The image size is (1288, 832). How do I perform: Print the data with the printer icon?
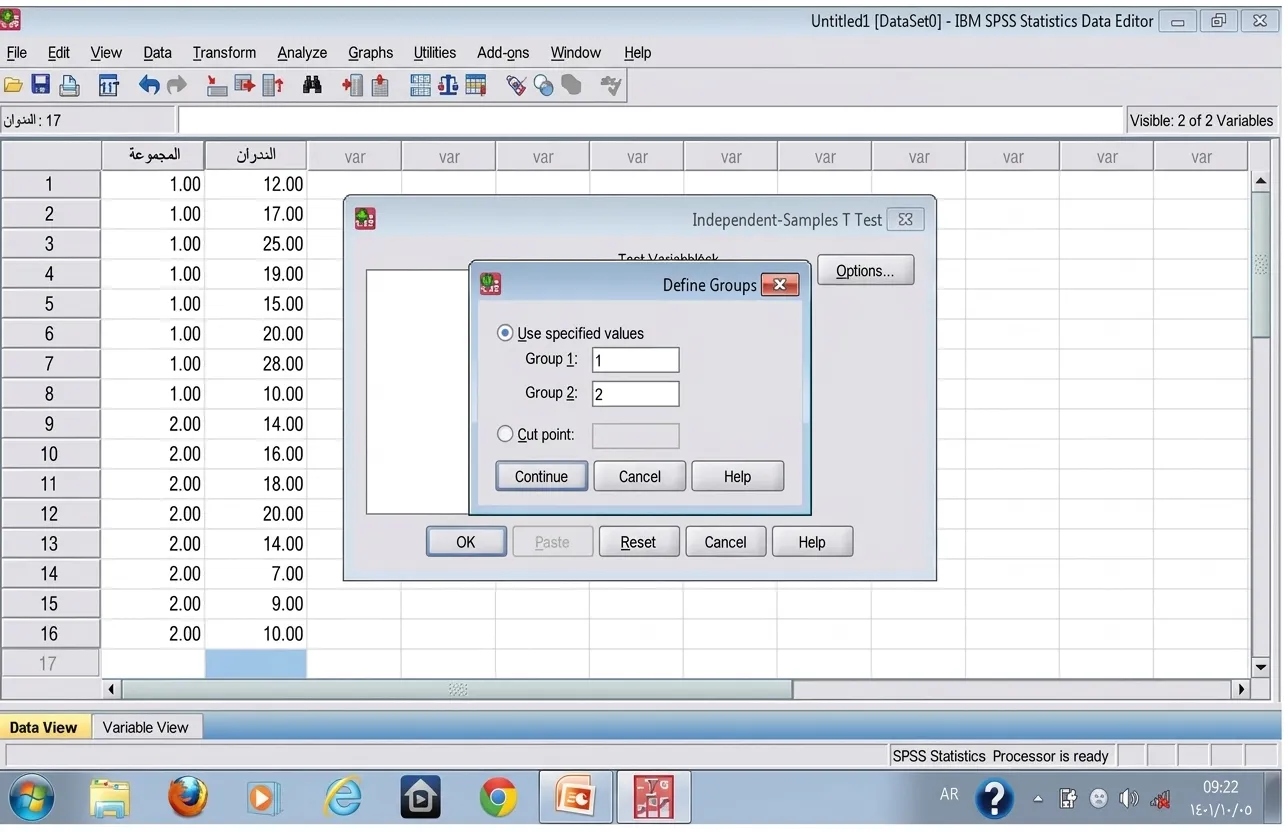pyautogui.click(x=69, y=86)
